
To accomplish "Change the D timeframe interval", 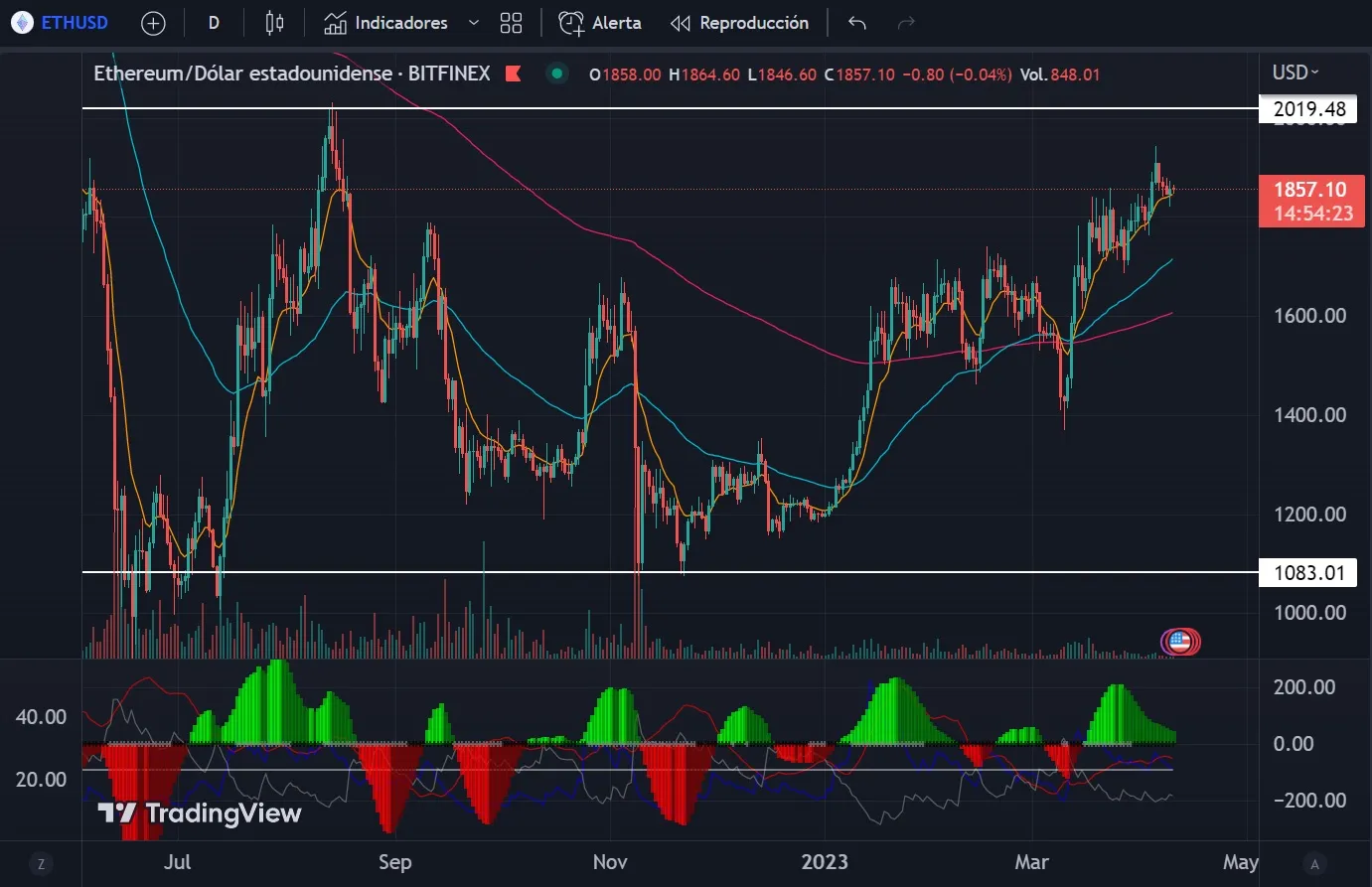I will [214, 23].
